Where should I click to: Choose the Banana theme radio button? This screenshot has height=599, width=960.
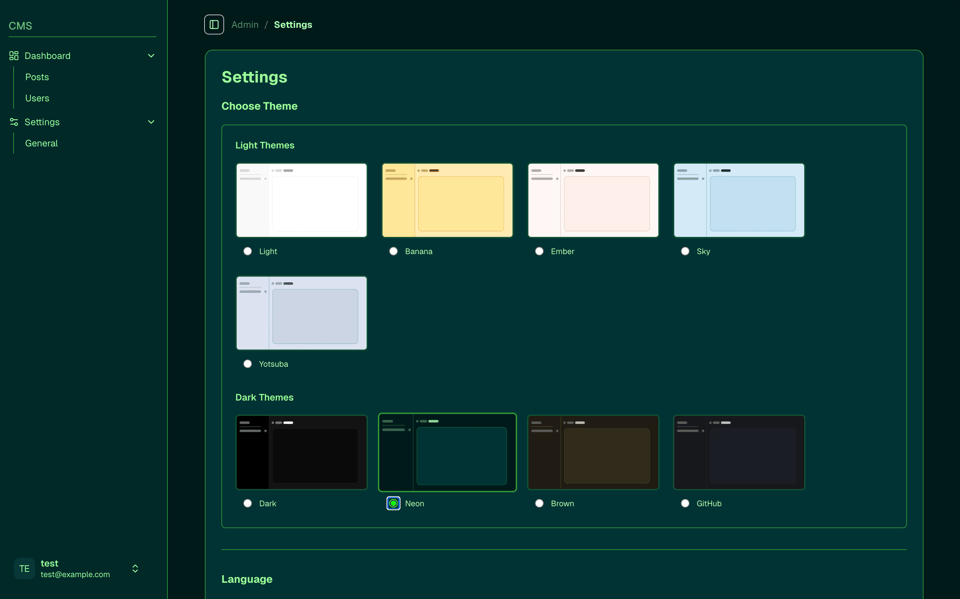coord(393,251)
